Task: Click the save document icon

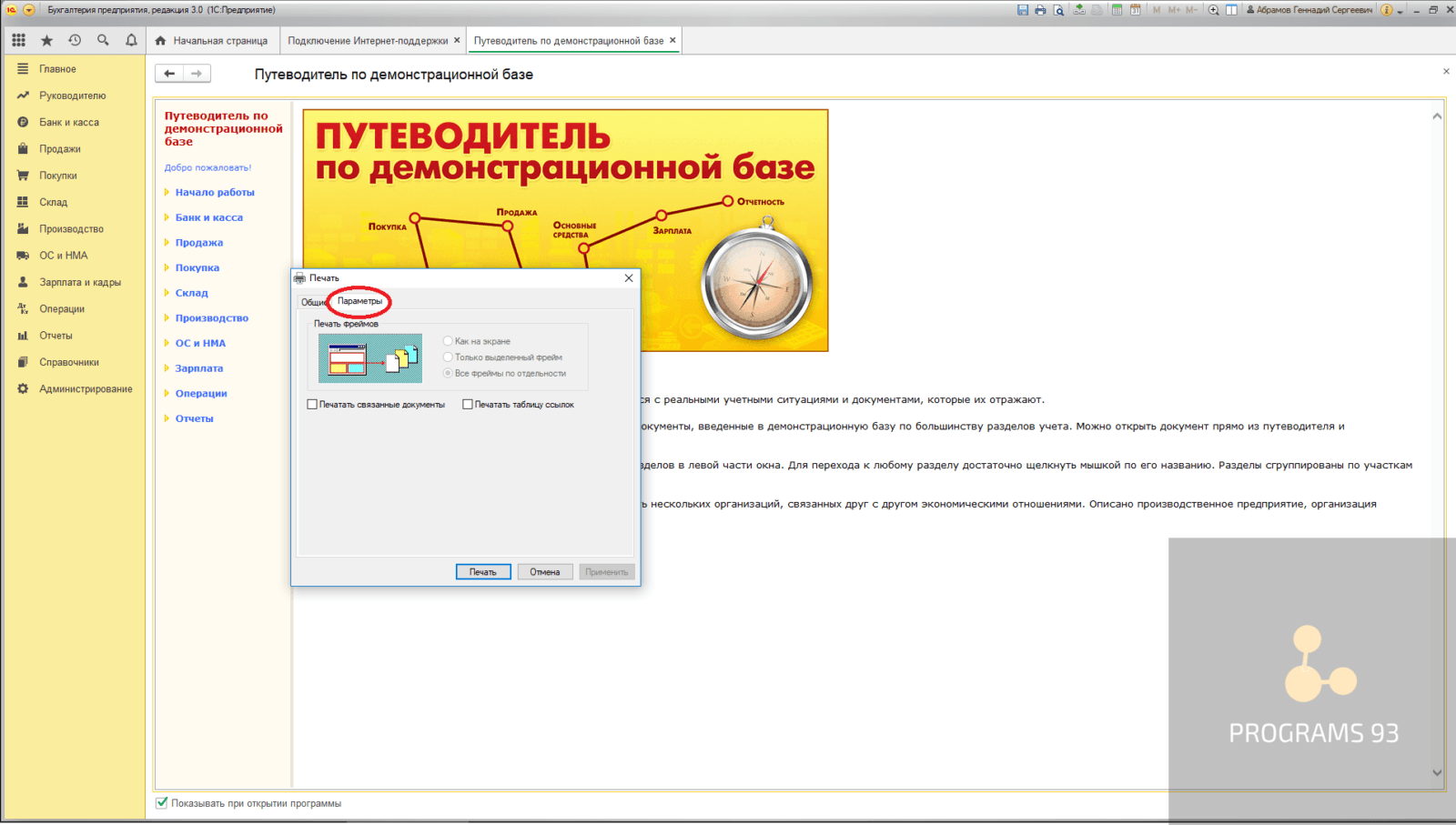Action: (x=1023, y=9)
